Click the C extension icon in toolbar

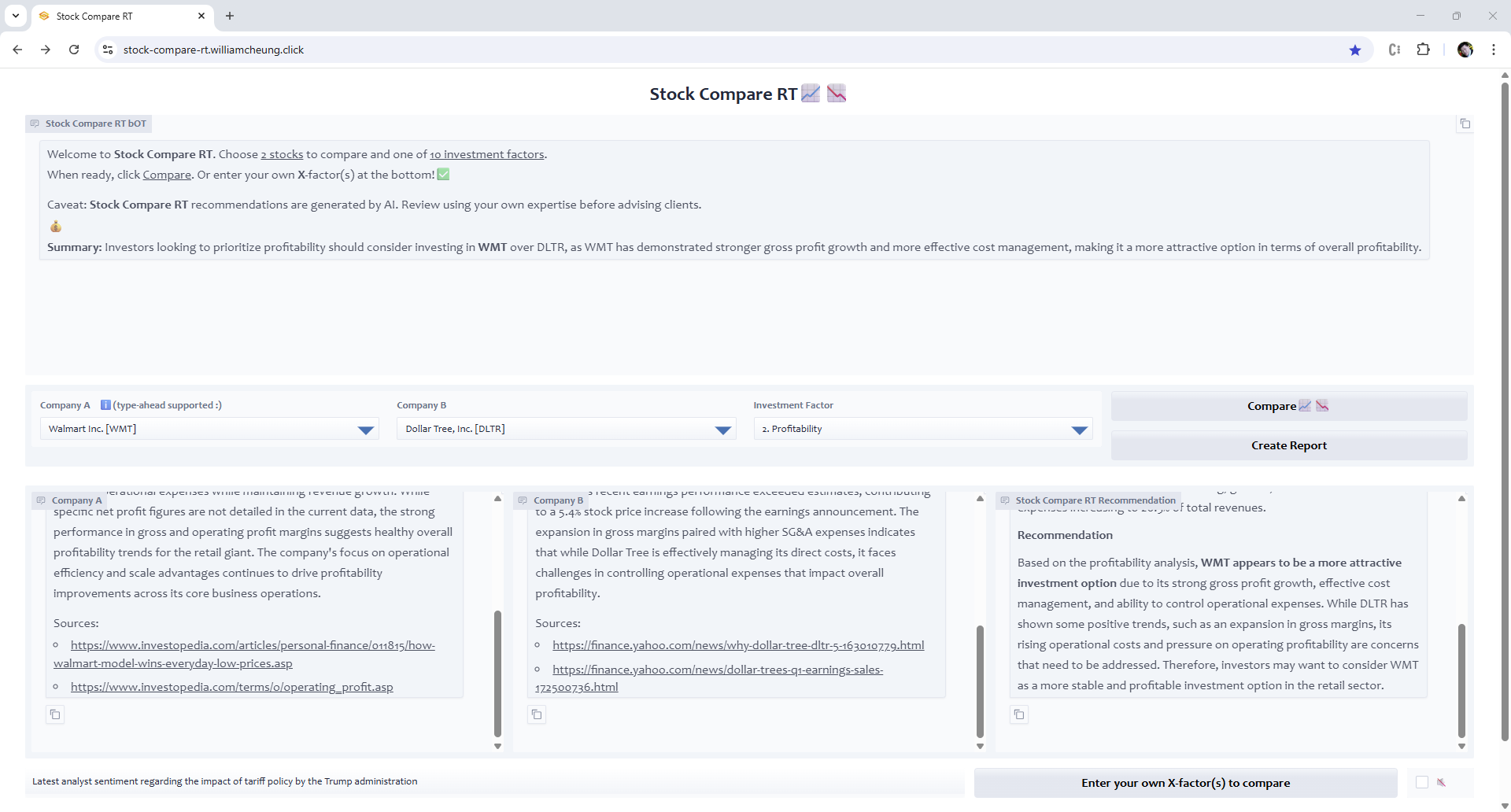tap(1395, 50)
